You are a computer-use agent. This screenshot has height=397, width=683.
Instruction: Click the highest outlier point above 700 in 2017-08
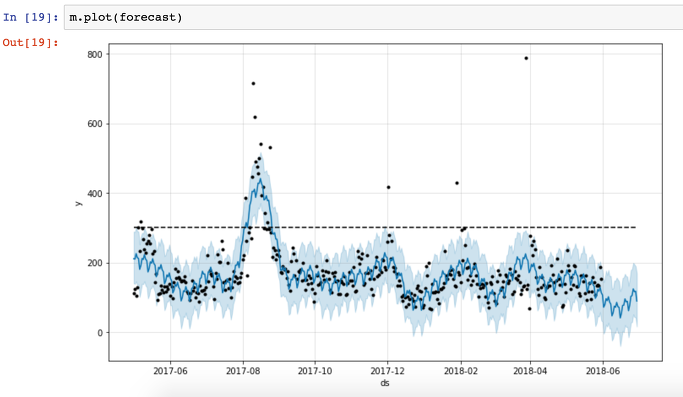253,83
